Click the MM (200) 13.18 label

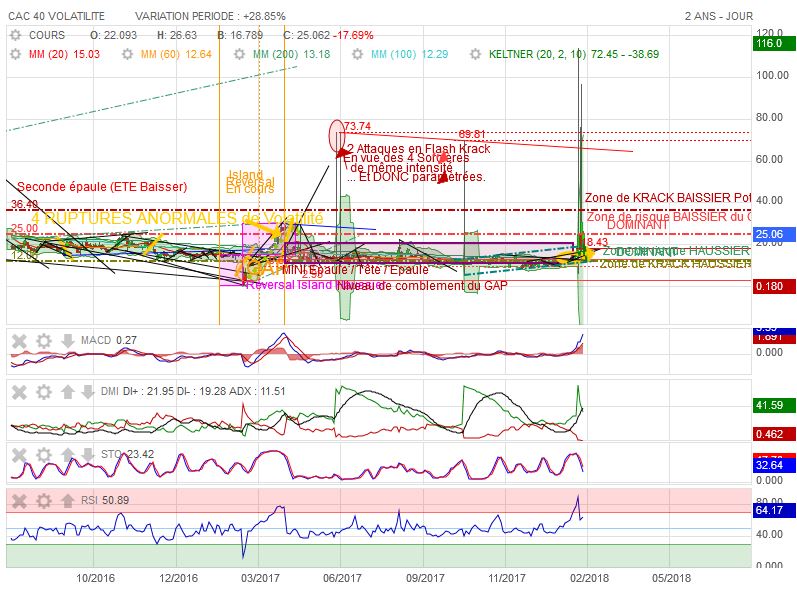pos(291,54)
